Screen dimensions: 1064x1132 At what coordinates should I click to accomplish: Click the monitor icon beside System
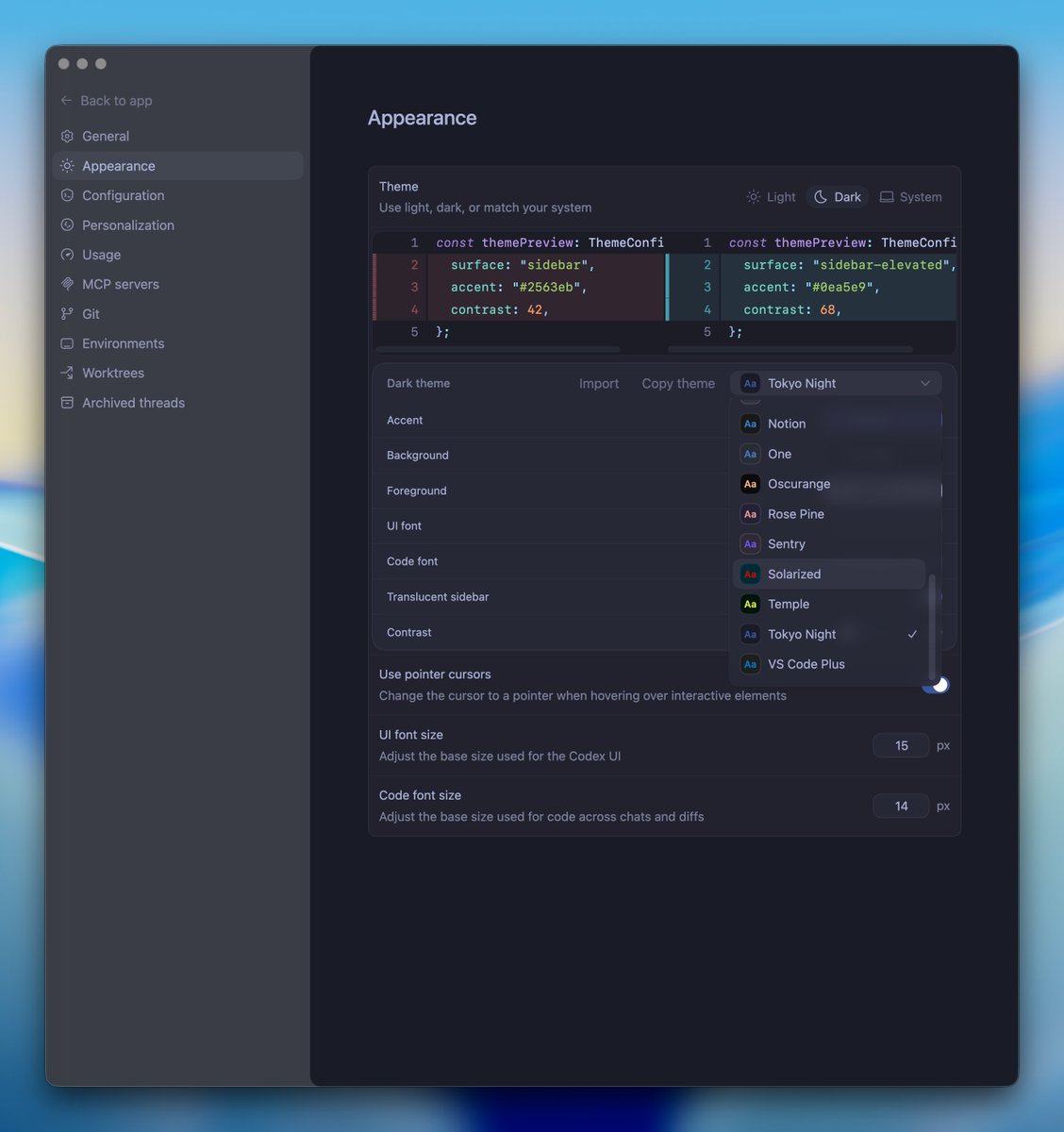(887, 197)
